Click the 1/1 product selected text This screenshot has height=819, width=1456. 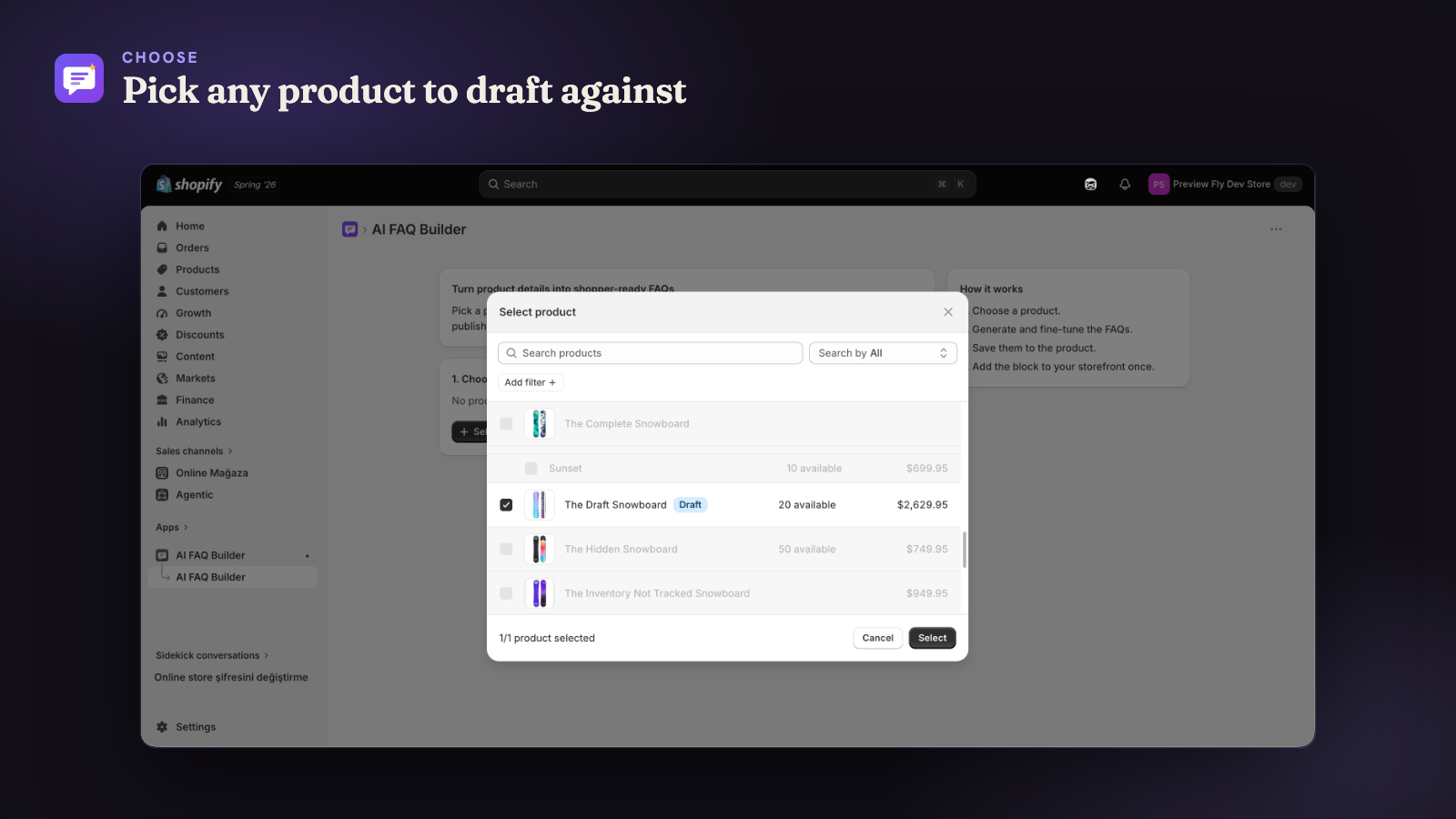point(547,638)
